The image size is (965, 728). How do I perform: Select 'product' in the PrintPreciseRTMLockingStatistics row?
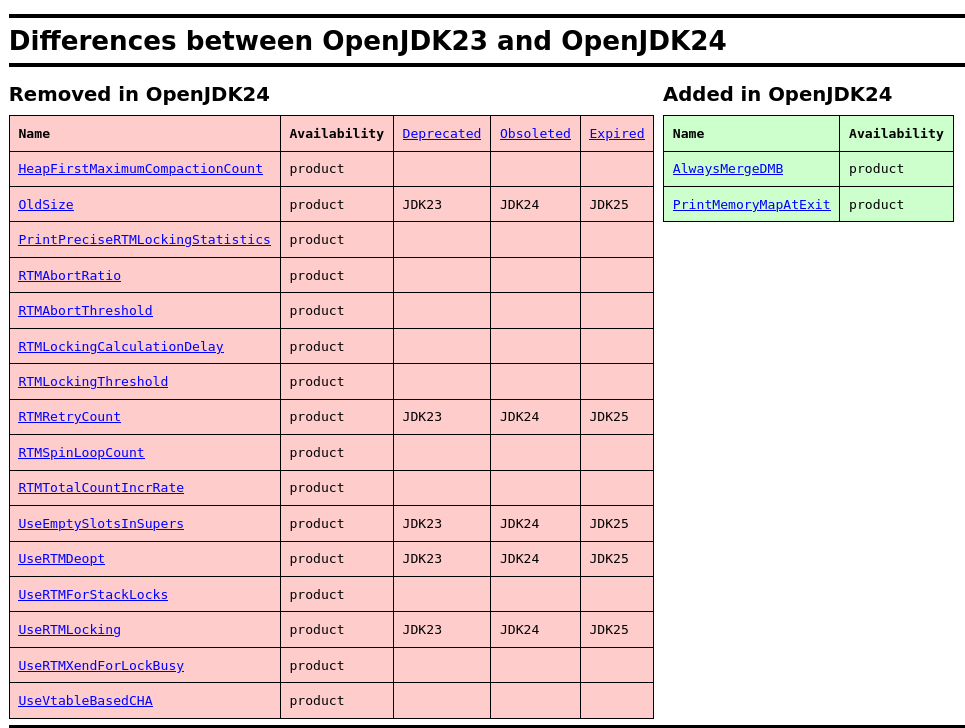[x=317, y=239]
